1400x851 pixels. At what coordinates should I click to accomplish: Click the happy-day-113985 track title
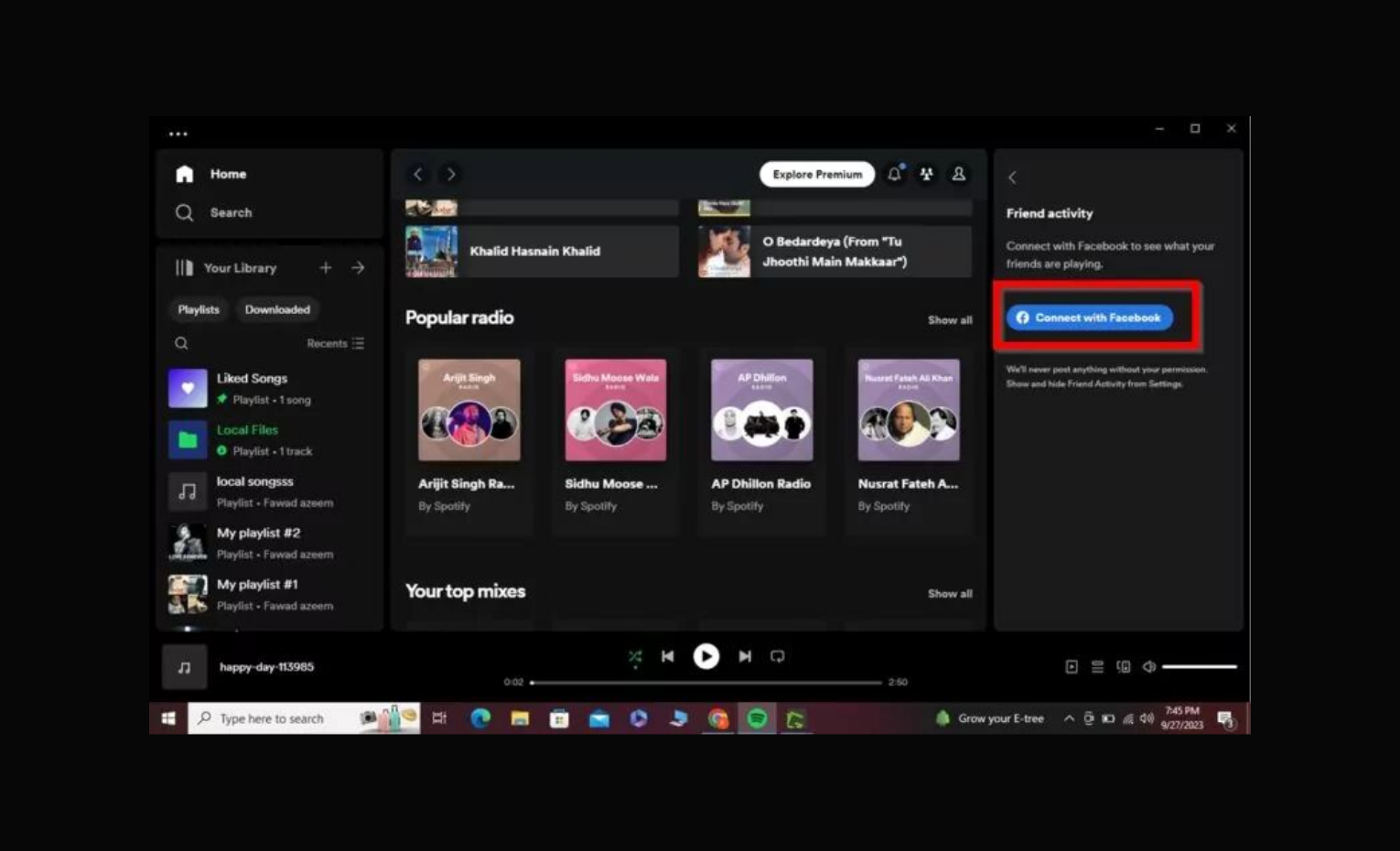(266, 667)
